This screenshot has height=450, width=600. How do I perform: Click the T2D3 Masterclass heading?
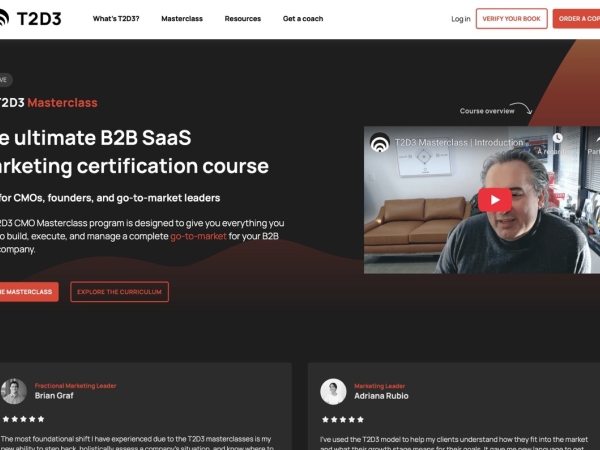49,103
